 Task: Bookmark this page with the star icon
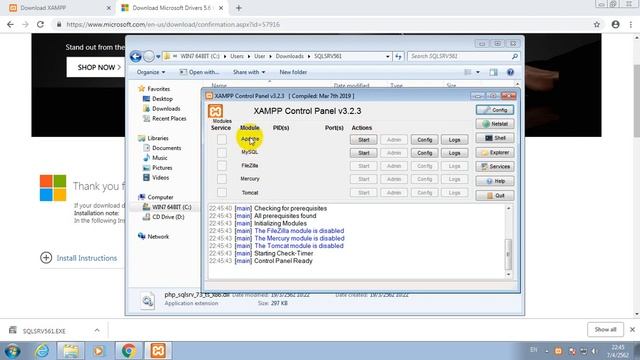click(x=597, y=24)
